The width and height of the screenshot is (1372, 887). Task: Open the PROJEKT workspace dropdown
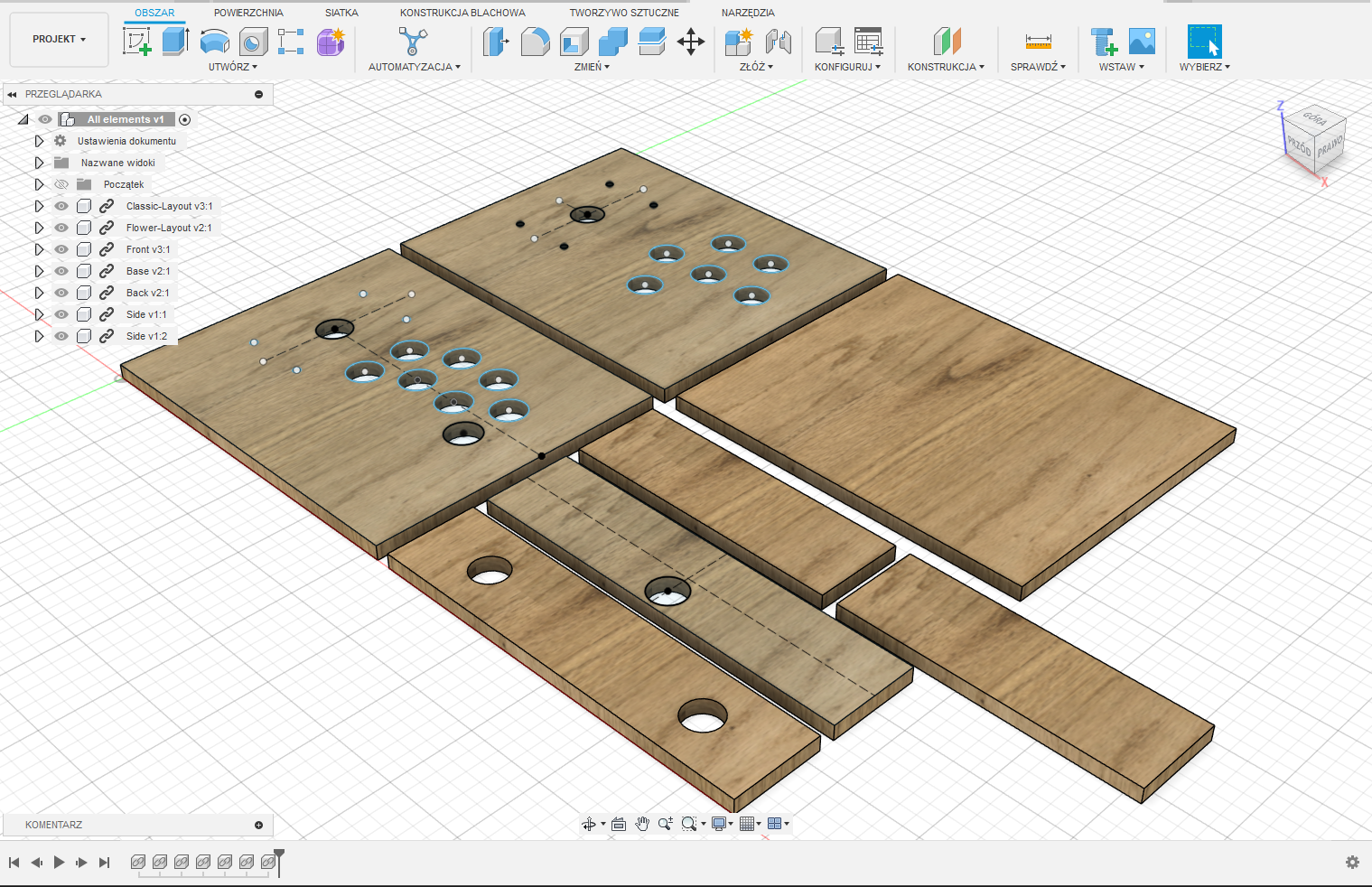59,40
